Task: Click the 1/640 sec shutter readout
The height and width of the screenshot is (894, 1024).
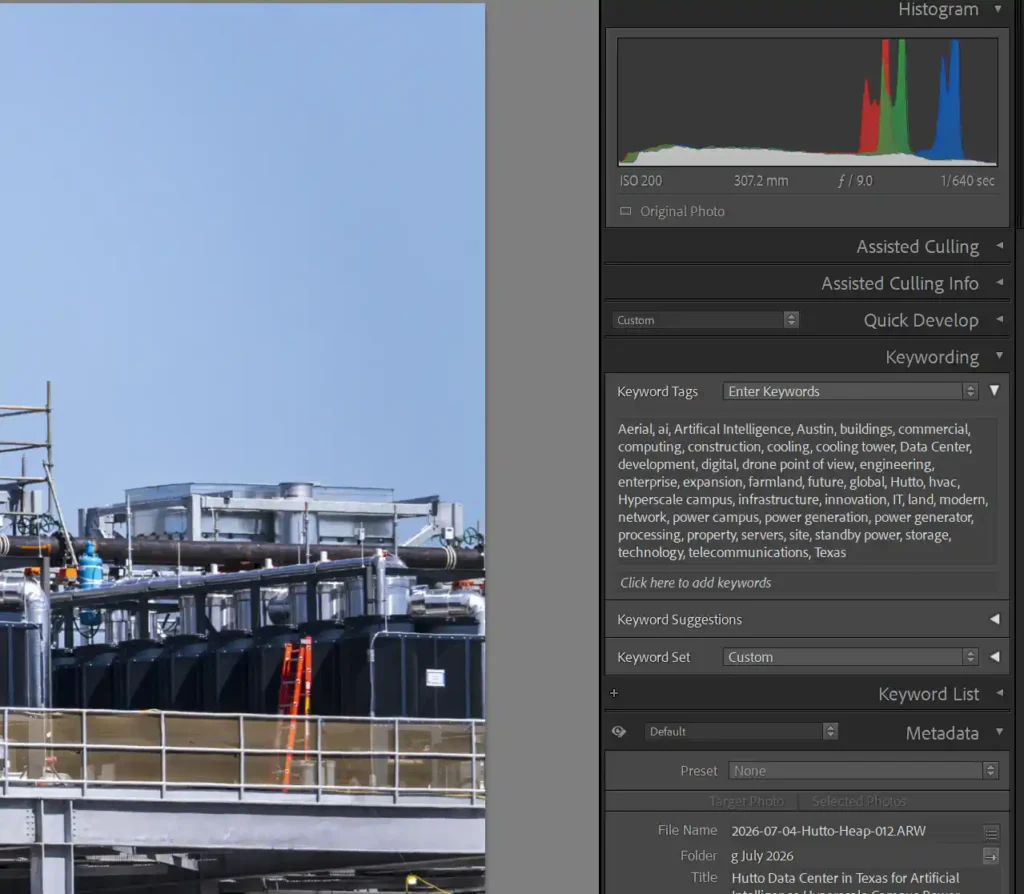Action: coord(967,181)
